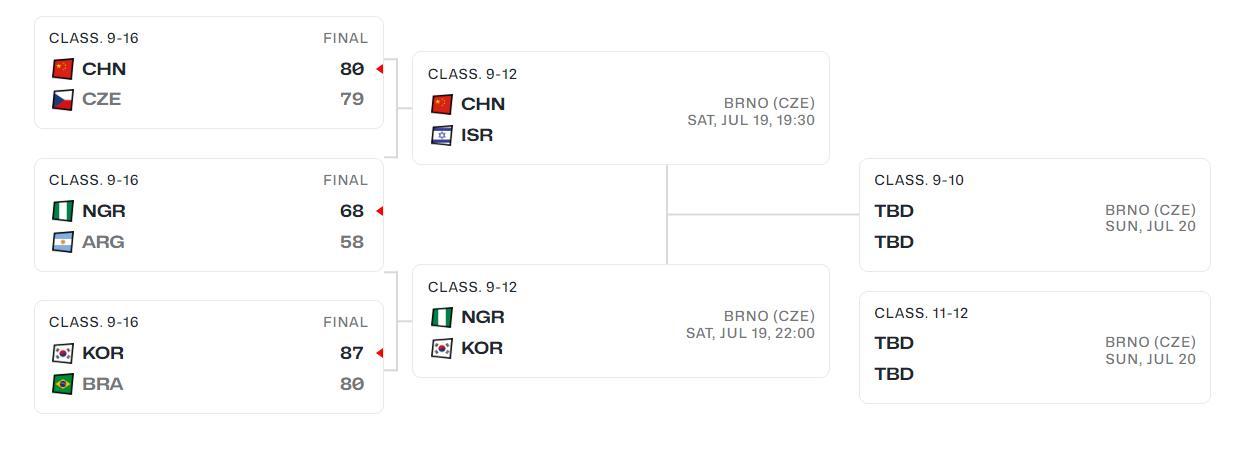Open the Class. 9-10 TBD match card
Screen dimensions: 1258x457
(x=1034, y=215)
